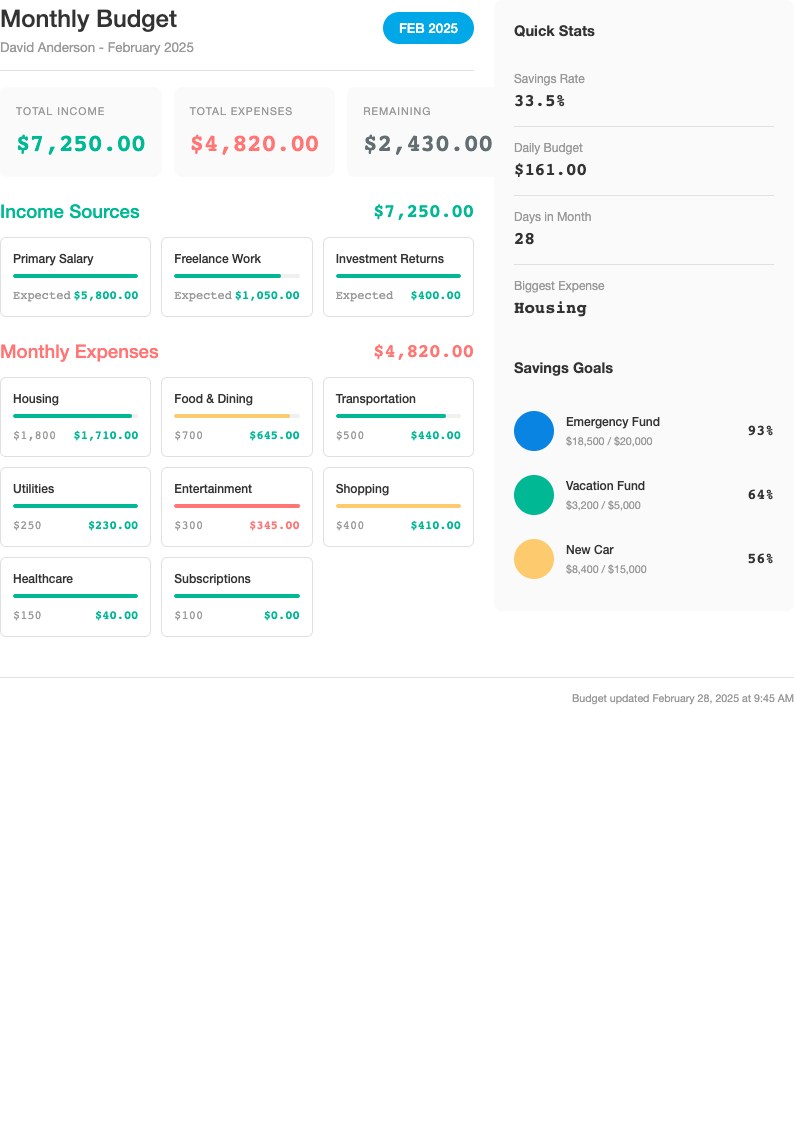Viewport: 794px width, 1123px height.
Task: Click the Income Sources section heading
Action: [71, 212]
